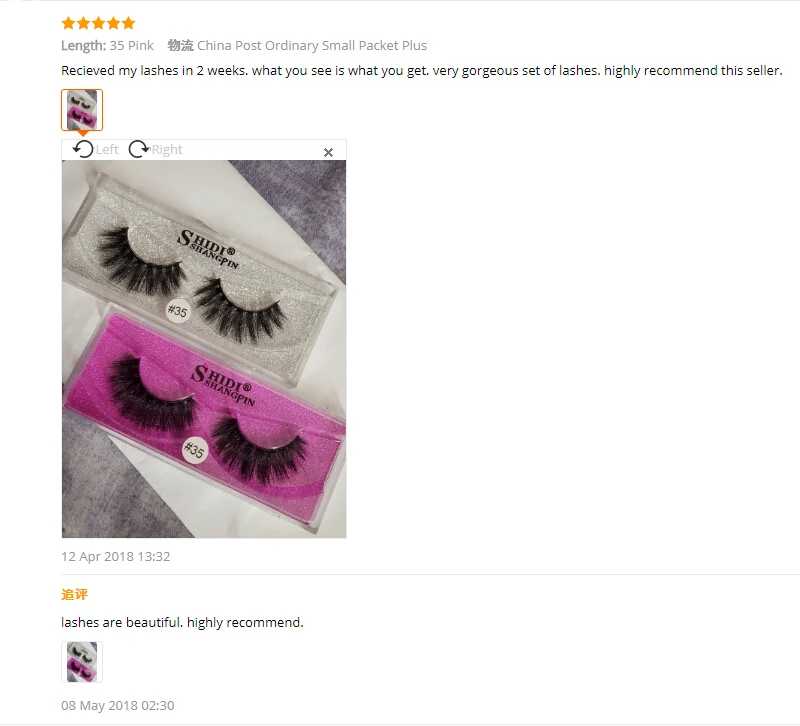Click the 'Recieved my lashes in 2 weeks' review text
Screen dimensions: 800x726
coord(421,70)
